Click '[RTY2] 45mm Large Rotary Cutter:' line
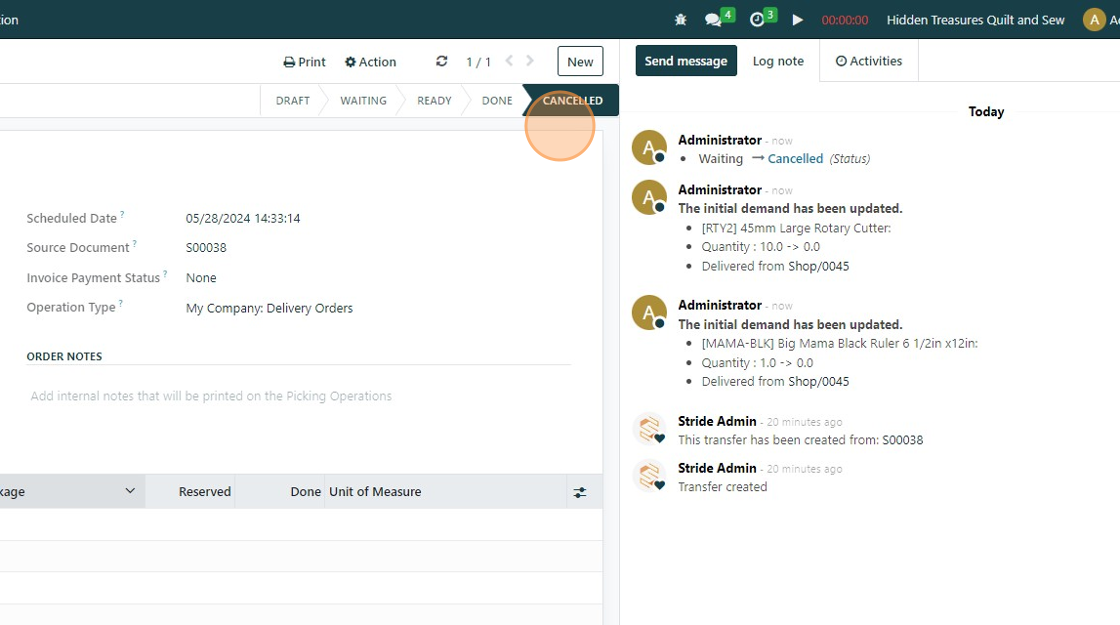The width and height of the screenshot is (1120, 625). (796, 229)
